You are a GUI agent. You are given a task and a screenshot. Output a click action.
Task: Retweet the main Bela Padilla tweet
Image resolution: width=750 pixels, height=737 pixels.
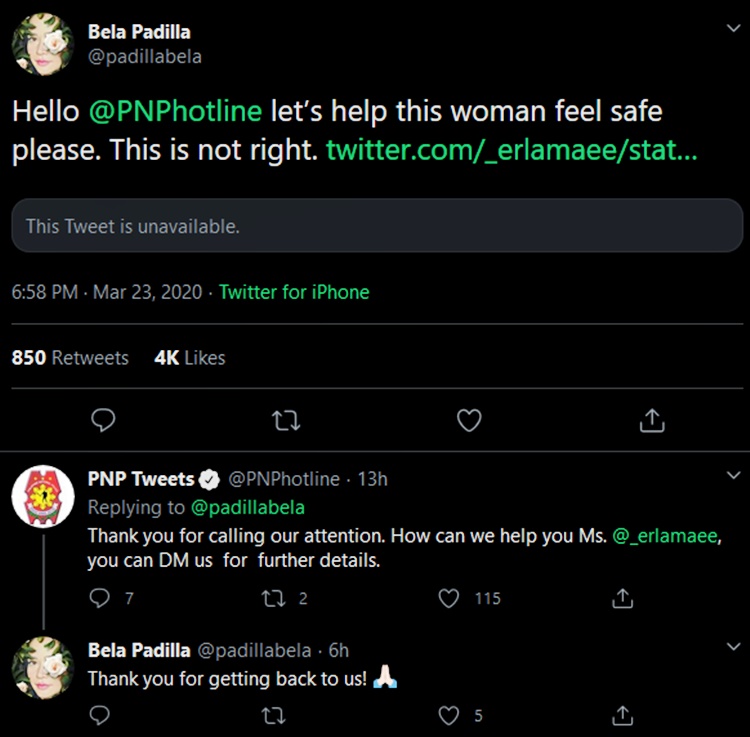tap(285, 421)
